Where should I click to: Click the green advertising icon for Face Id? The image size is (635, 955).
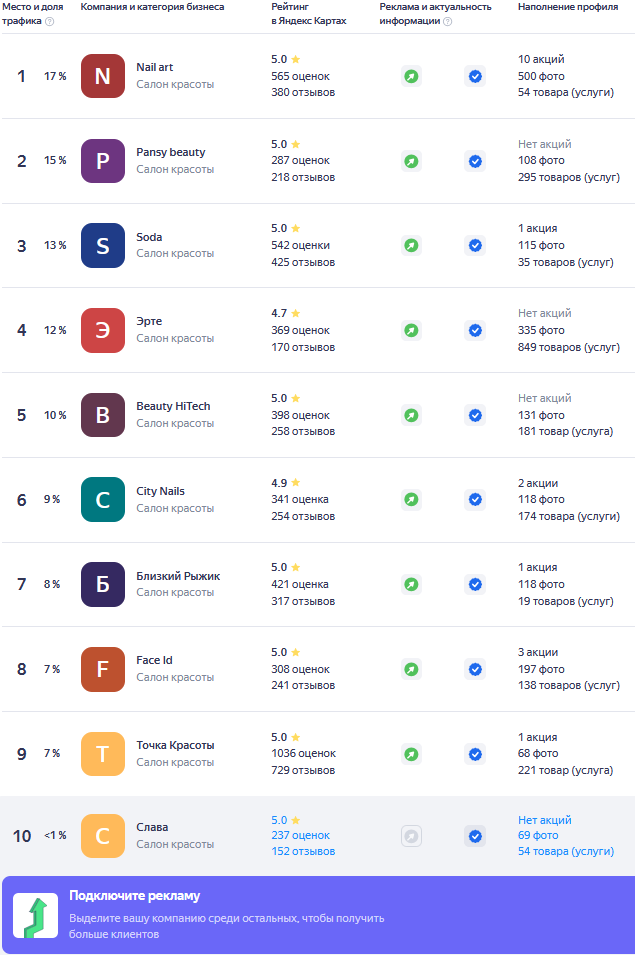pos(412,669)
